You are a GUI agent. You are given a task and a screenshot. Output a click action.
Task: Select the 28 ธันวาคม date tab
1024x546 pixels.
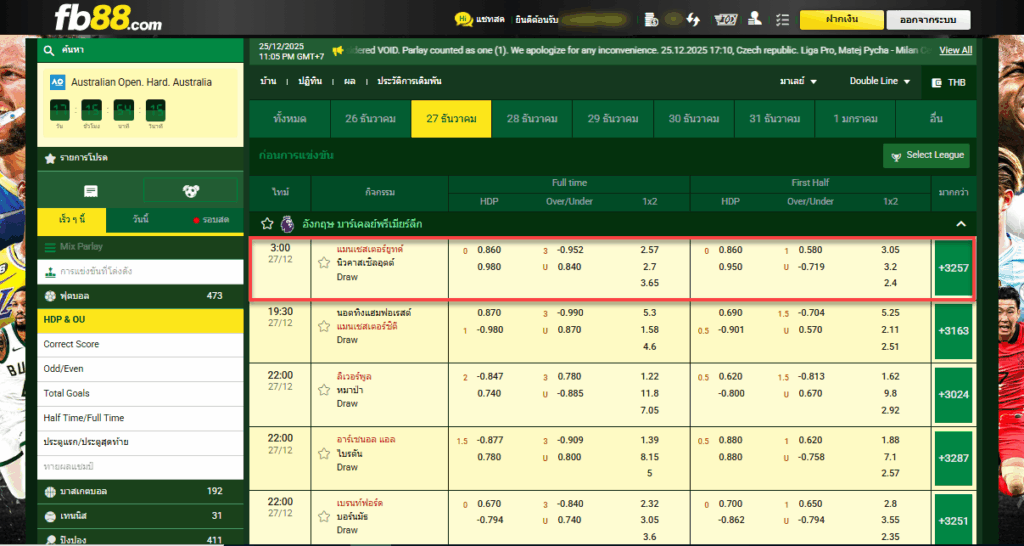click(532, 119)
